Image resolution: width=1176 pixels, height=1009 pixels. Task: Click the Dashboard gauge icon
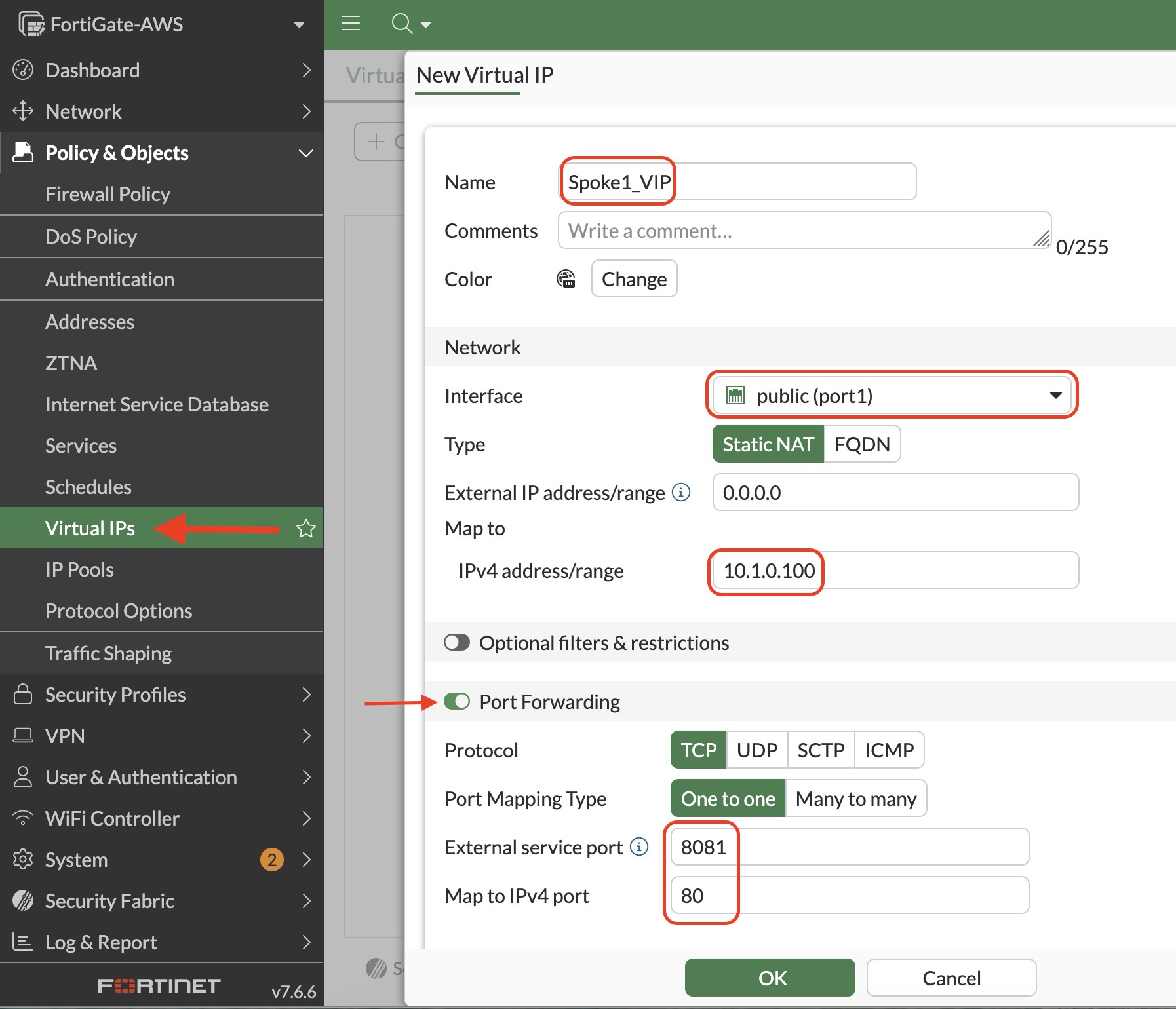point(23,70)
